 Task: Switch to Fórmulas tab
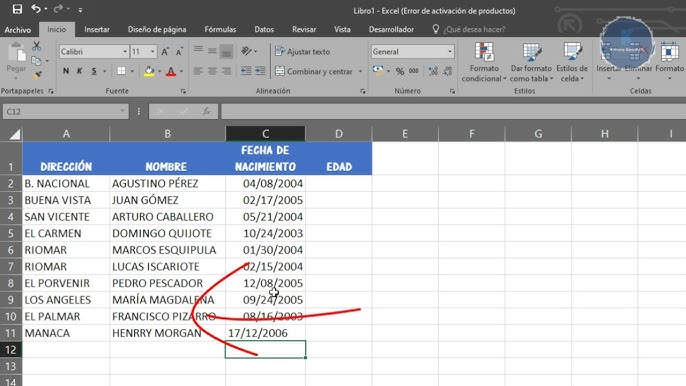pyautogui.click(x=220, y=29)
